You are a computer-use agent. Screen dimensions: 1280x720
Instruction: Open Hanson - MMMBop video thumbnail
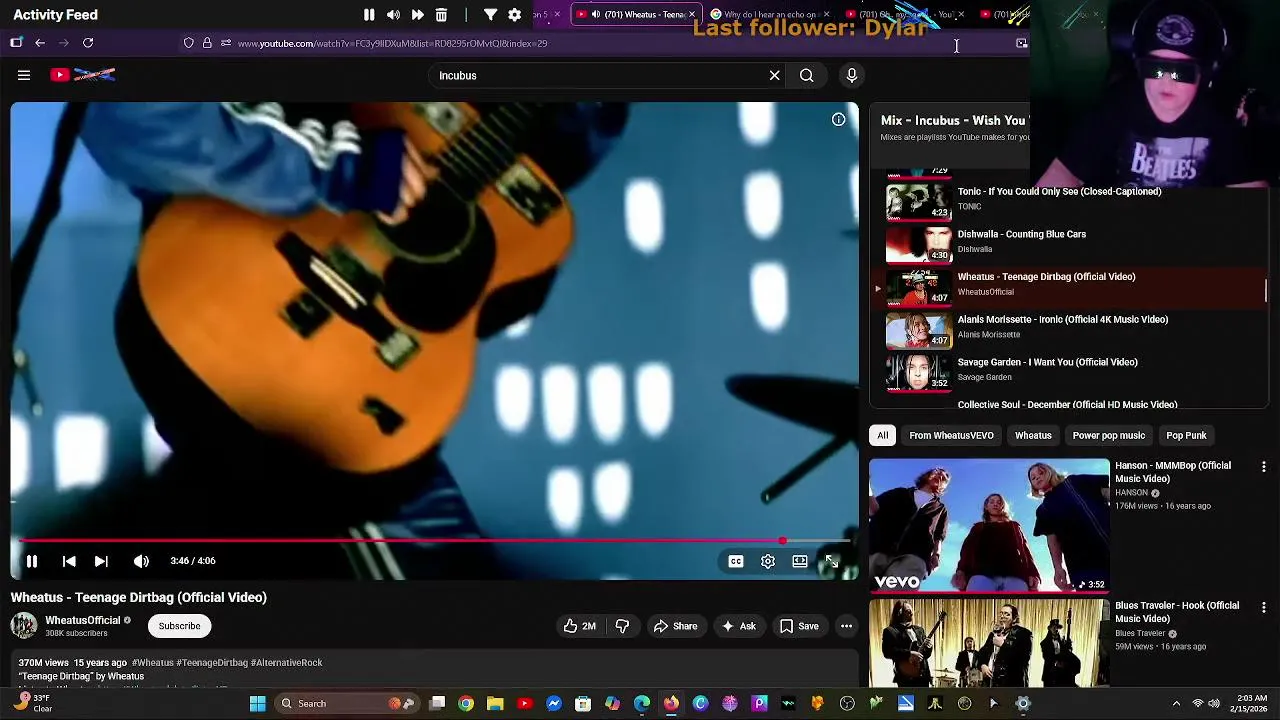pos(989,525)
